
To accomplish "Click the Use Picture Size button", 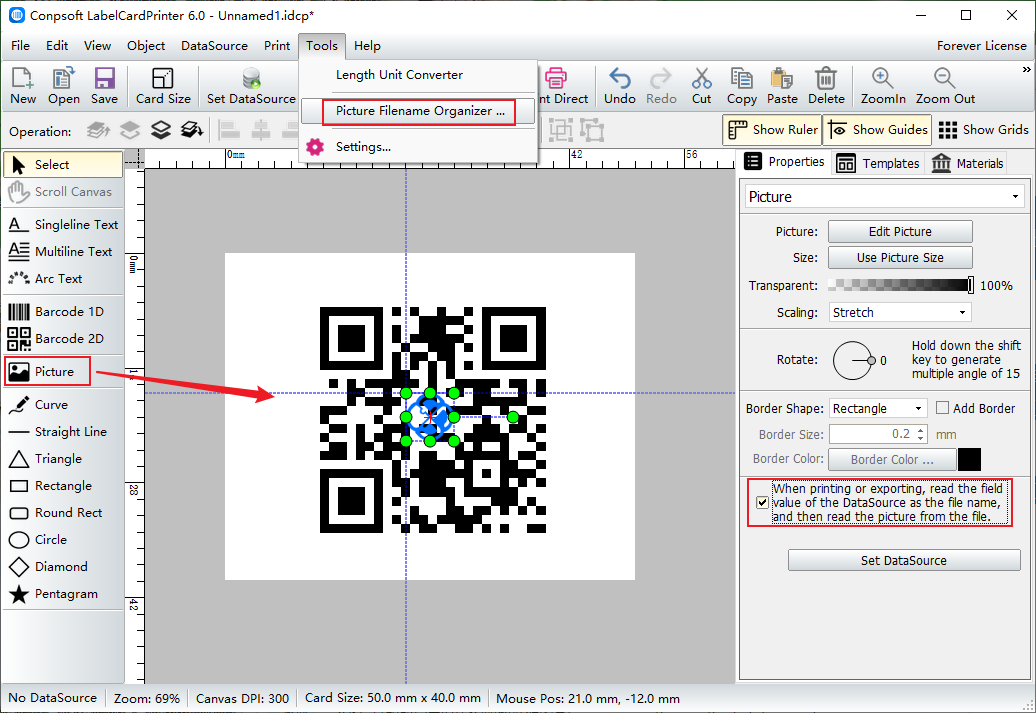I will tap(900, 258).
